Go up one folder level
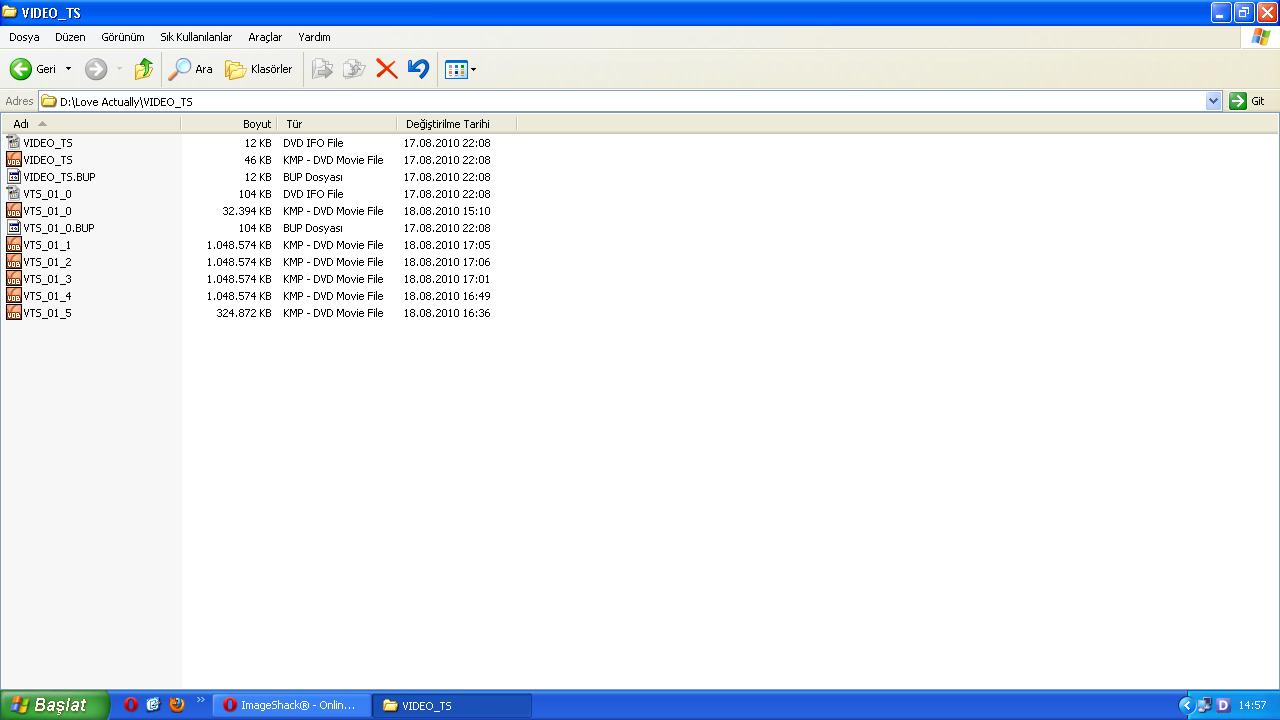1280x720 pixels. 144,69
